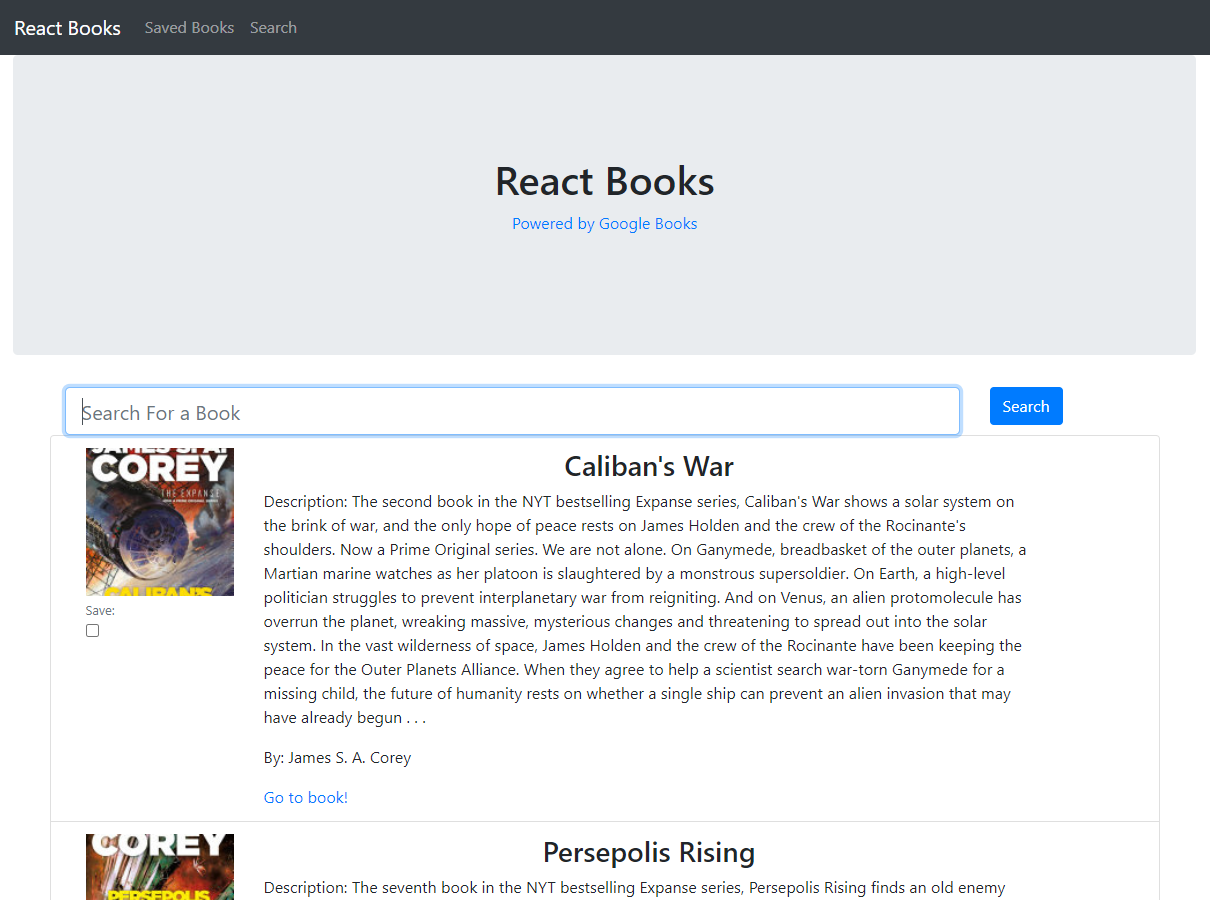Click the blue Search button

coord(1026,406)
